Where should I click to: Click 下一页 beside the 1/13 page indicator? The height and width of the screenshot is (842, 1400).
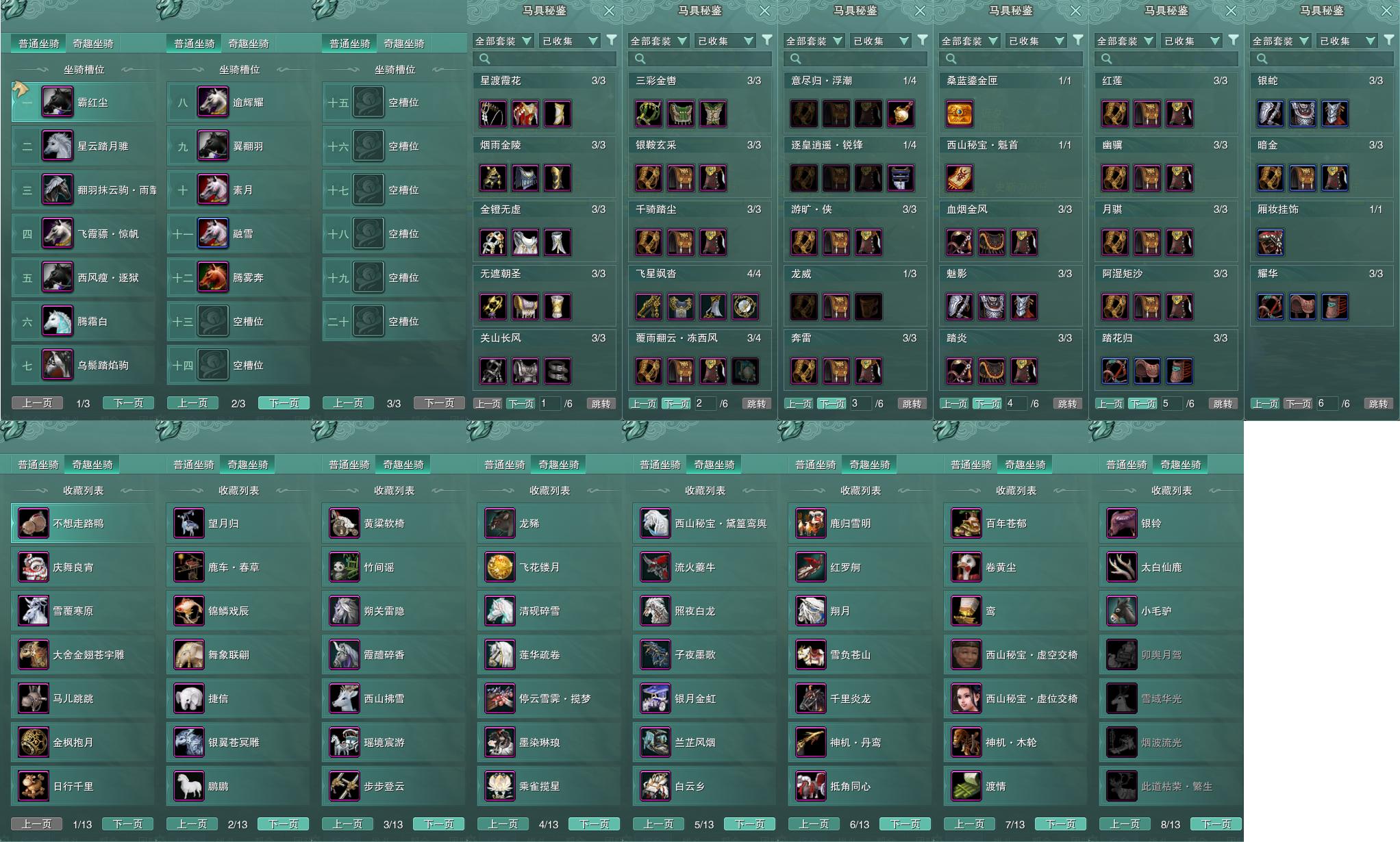tap(127, 824)
